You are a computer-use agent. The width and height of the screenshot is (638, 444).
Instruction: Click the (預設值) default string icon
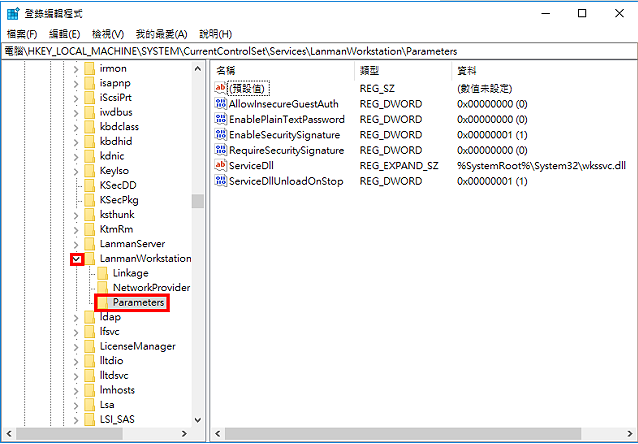click(x=220, y=88)
